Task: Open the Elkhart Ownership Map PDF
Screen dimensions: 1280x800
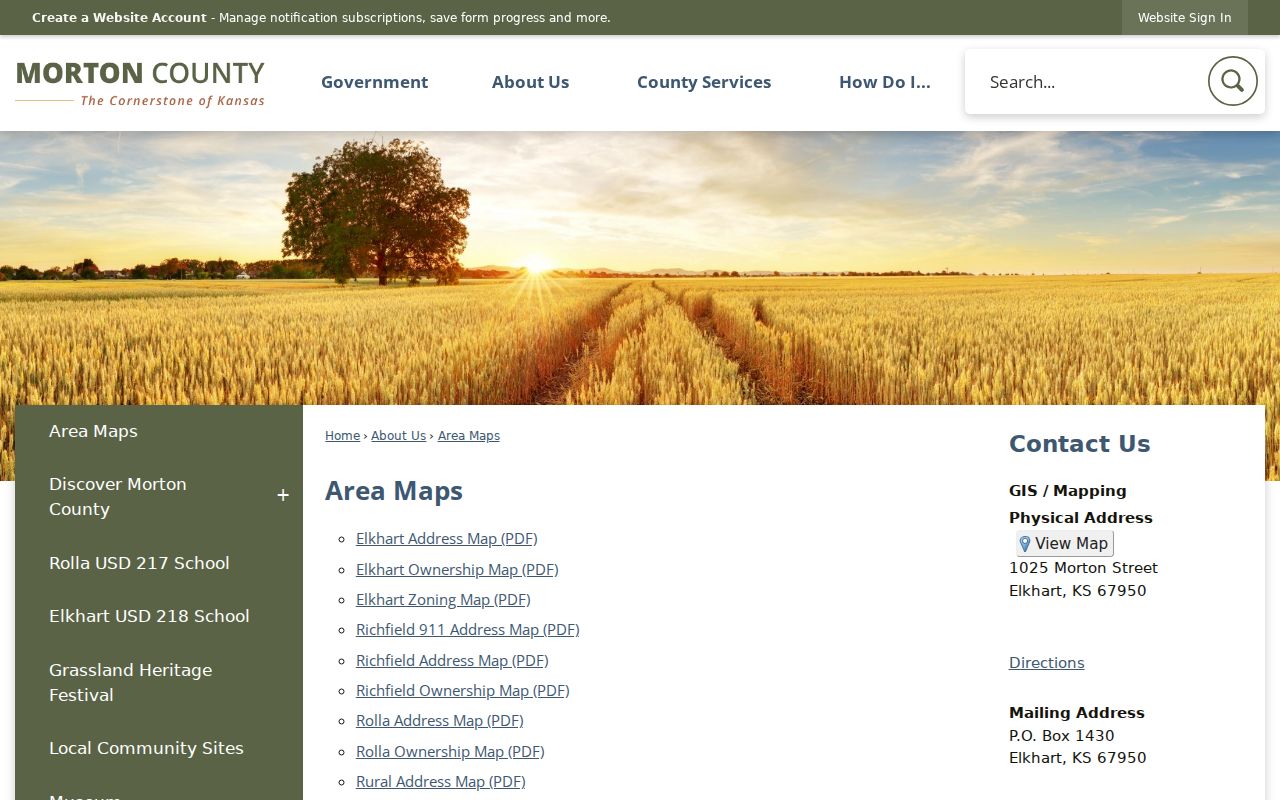Action: pyautogui.click(x=457, y=570)
